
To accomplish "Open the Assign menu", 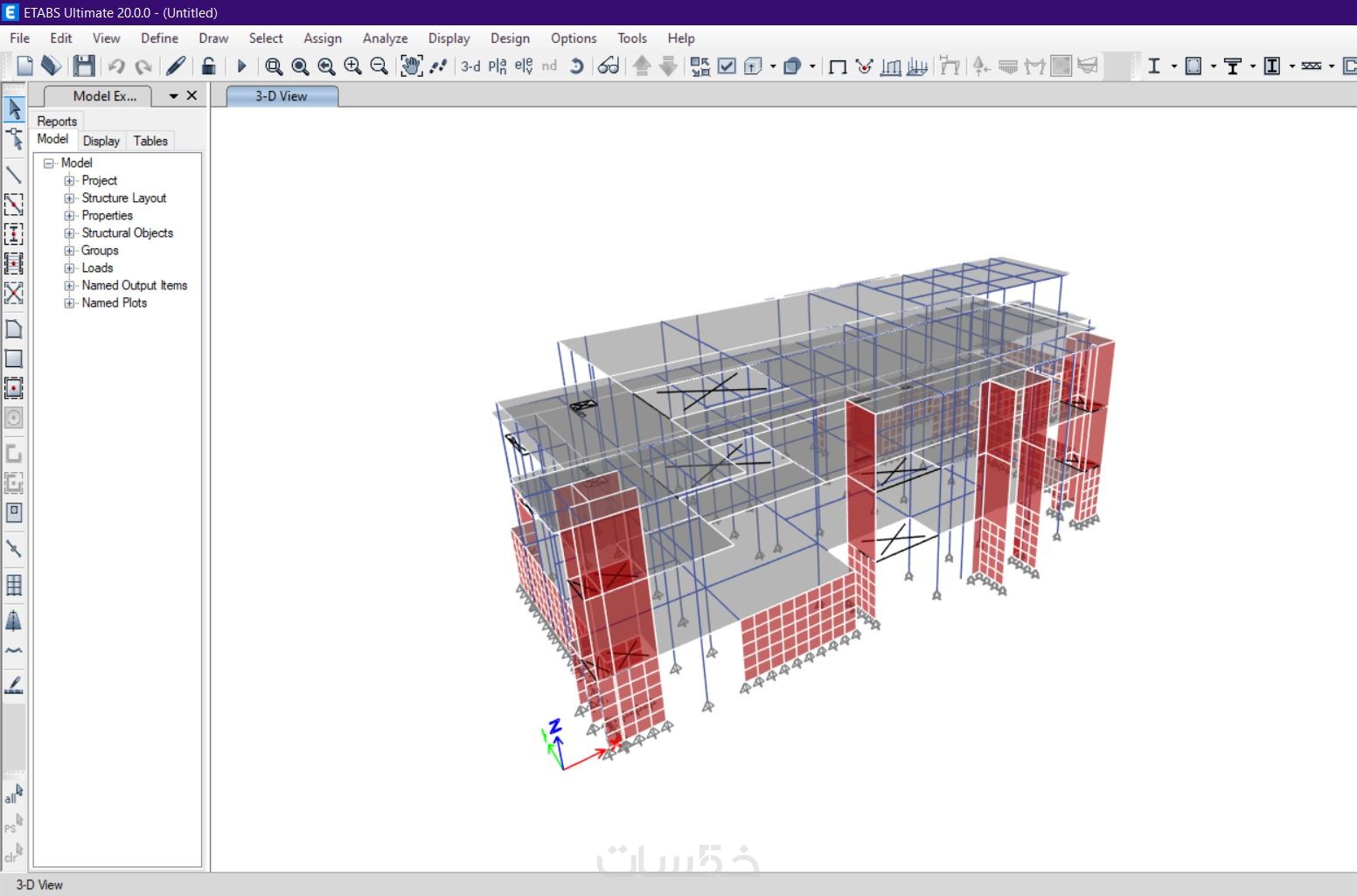I will (x=323, y=38).
